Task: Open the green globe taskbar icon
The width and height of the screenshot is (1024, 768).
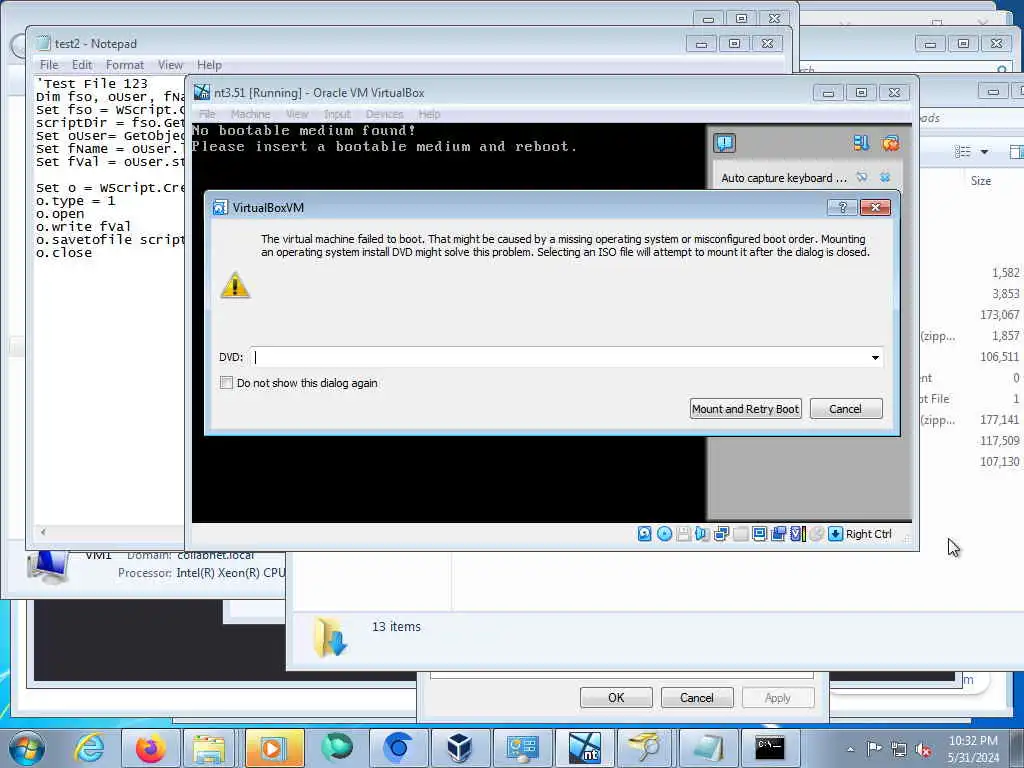Action: point(336,746)
